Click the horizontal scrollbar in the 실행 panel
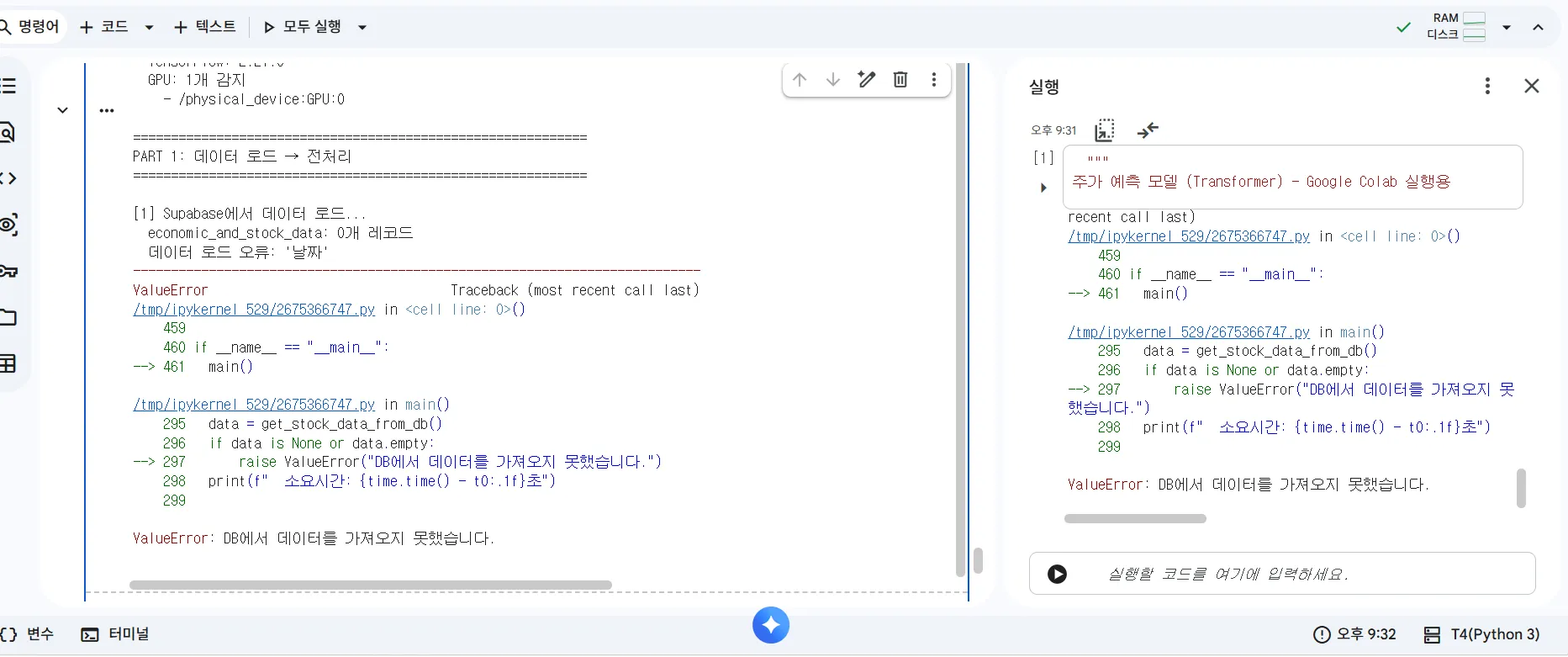The width and height of the screenshot is (1568, 657). tap(1135, 519)
